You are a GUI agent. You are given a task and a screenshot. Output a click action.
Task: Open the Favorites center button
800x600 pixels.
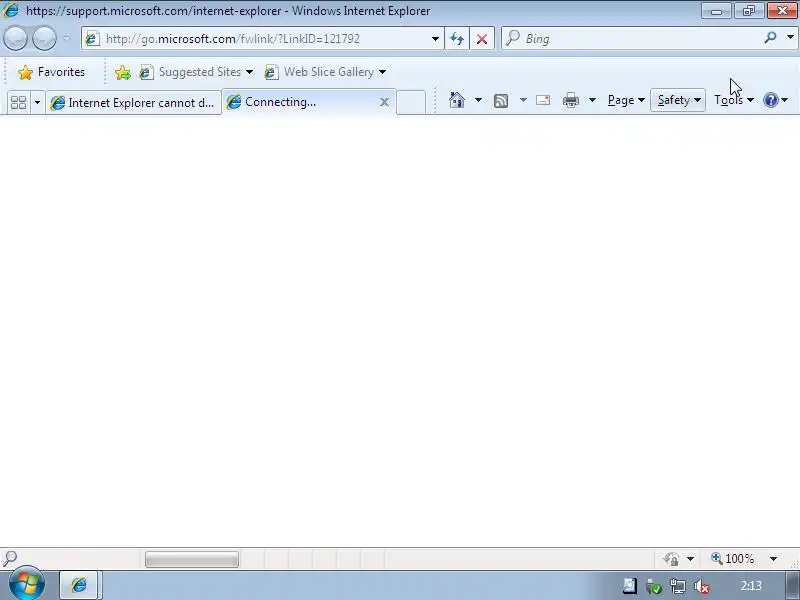[51, 72]
